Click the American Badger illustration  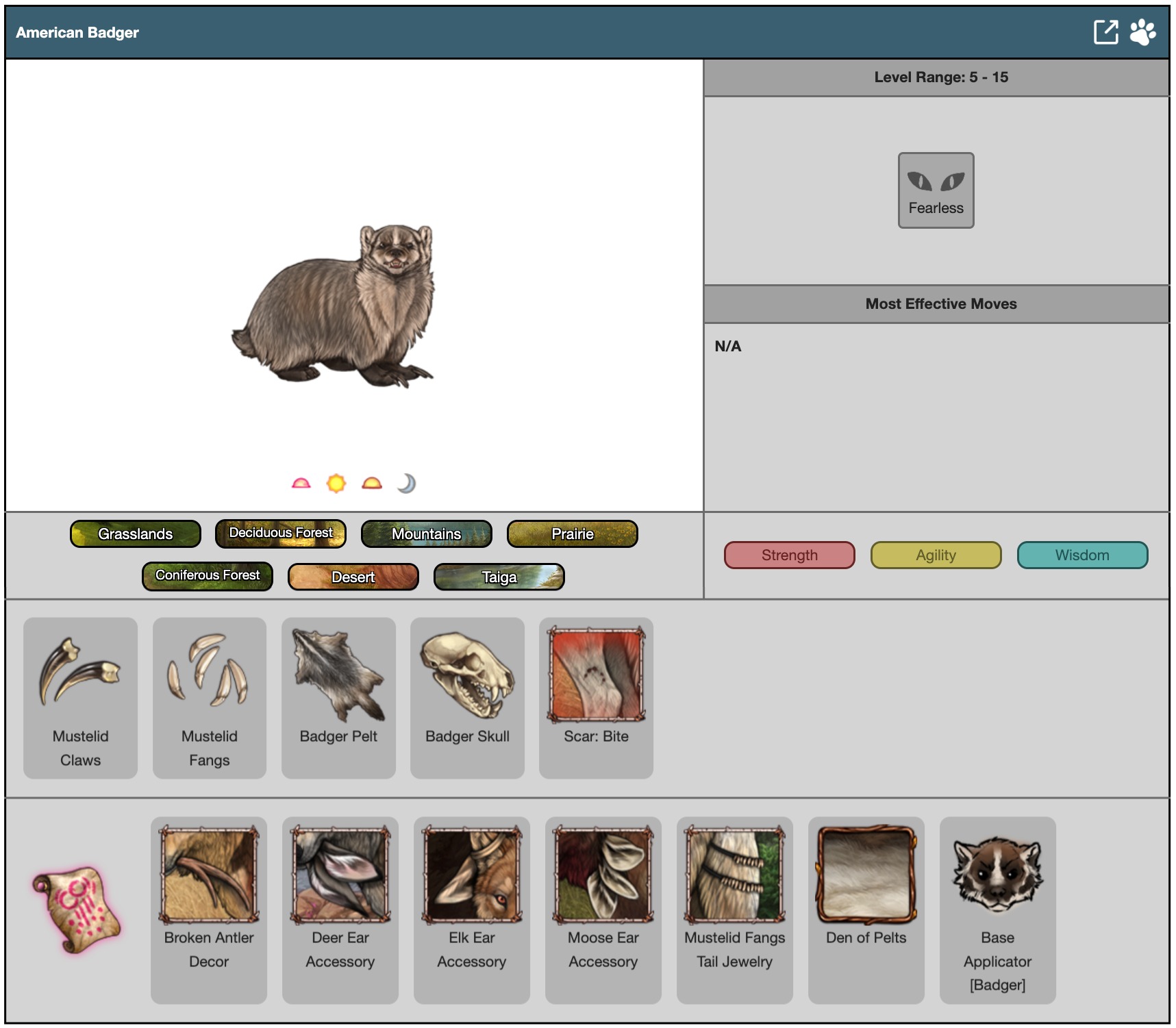coord(336,305)
